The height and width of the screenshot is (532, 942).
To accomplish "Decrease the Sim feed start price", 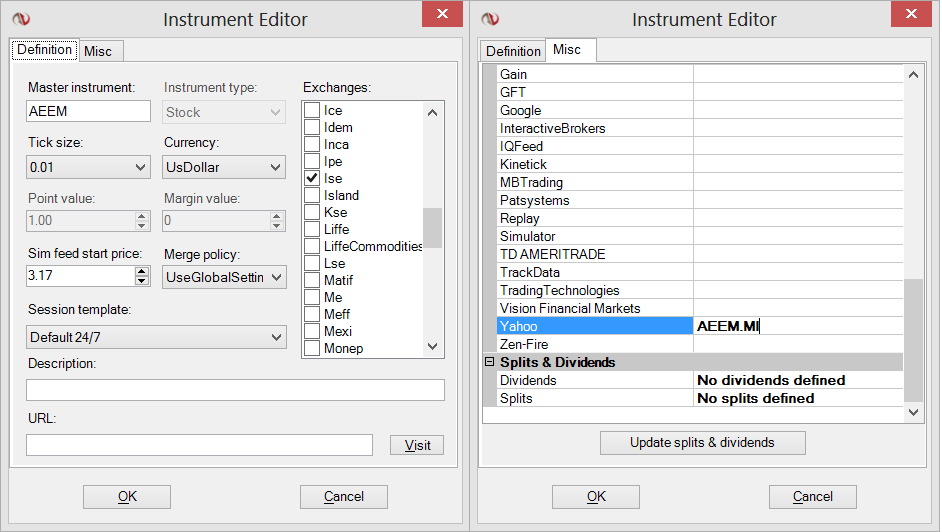I will tap(142, 281).
